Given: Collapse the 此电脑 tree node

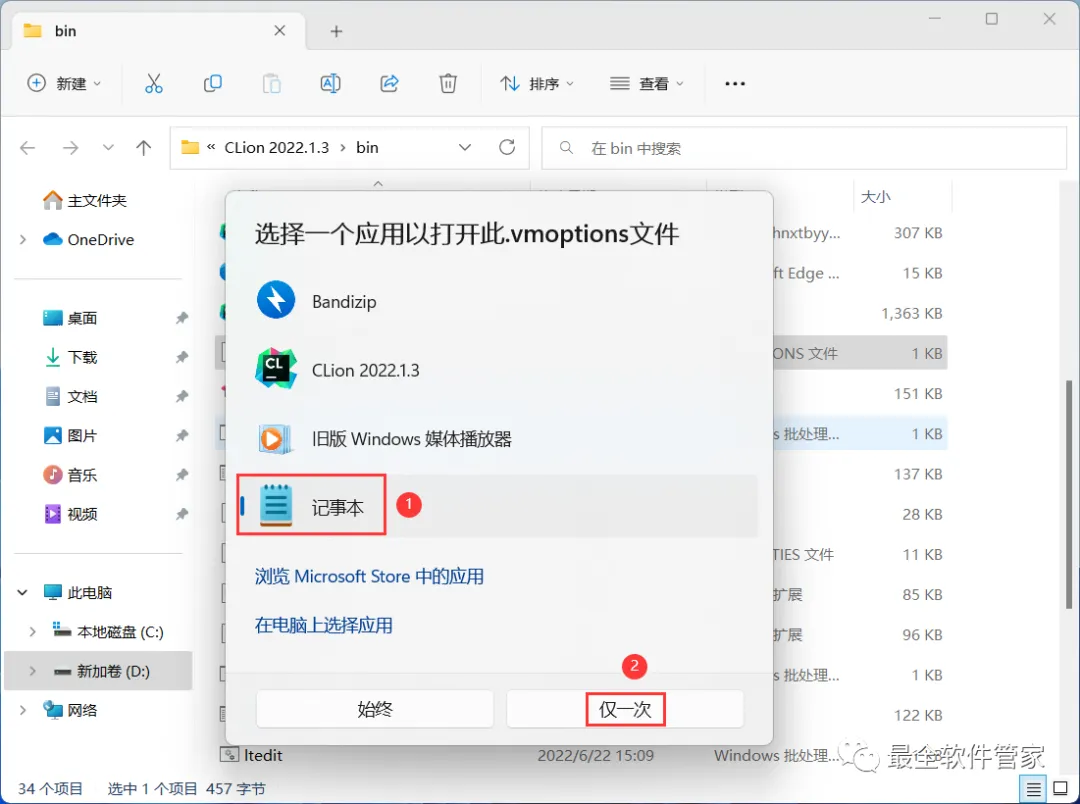Looking at the screenshot, I should (23, 592).
